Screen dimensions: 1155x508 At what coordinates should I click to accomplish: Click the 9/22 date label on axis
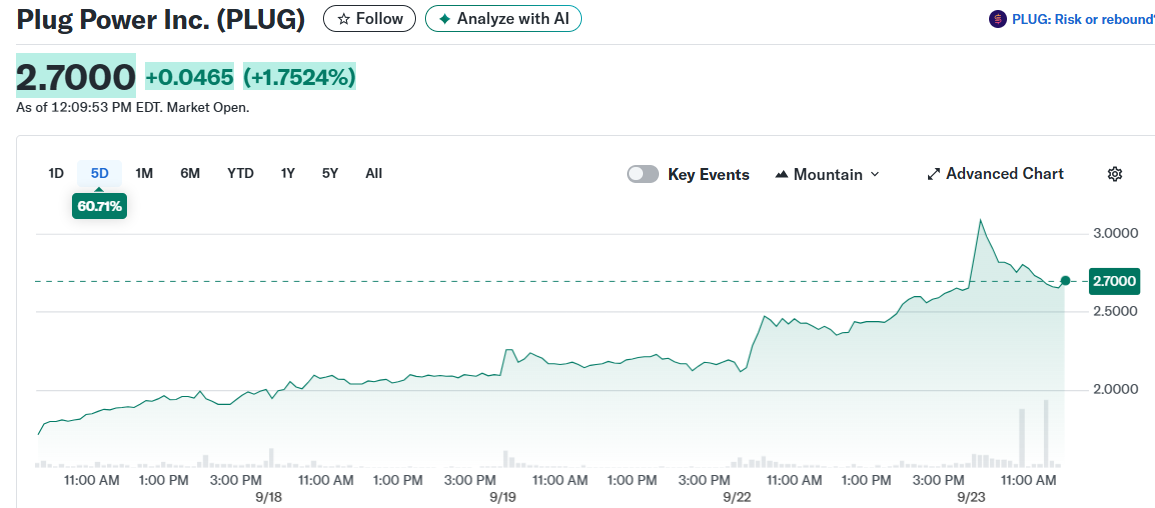click(737, 497)
